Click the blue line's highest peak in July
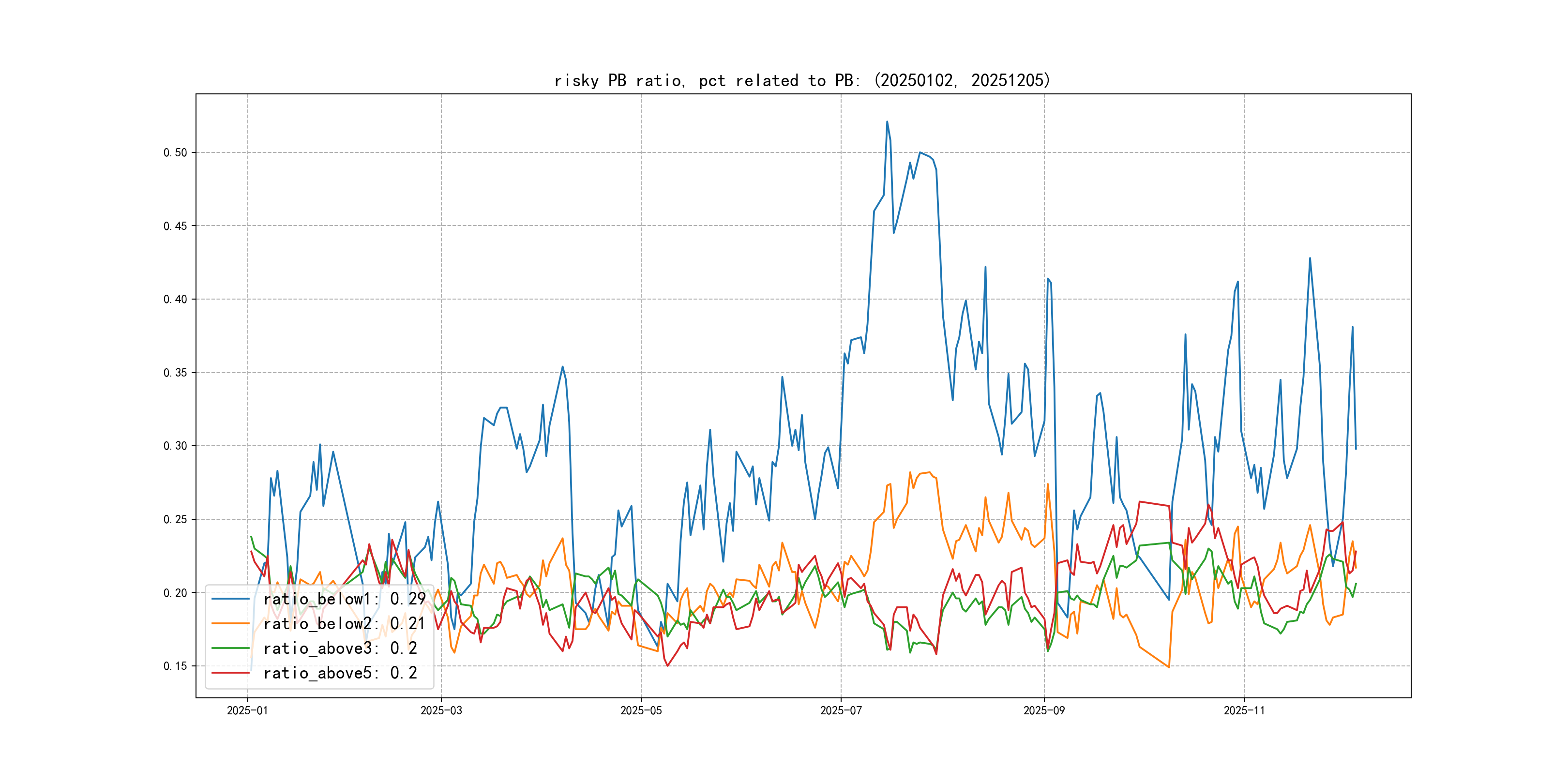 point(887,122)
